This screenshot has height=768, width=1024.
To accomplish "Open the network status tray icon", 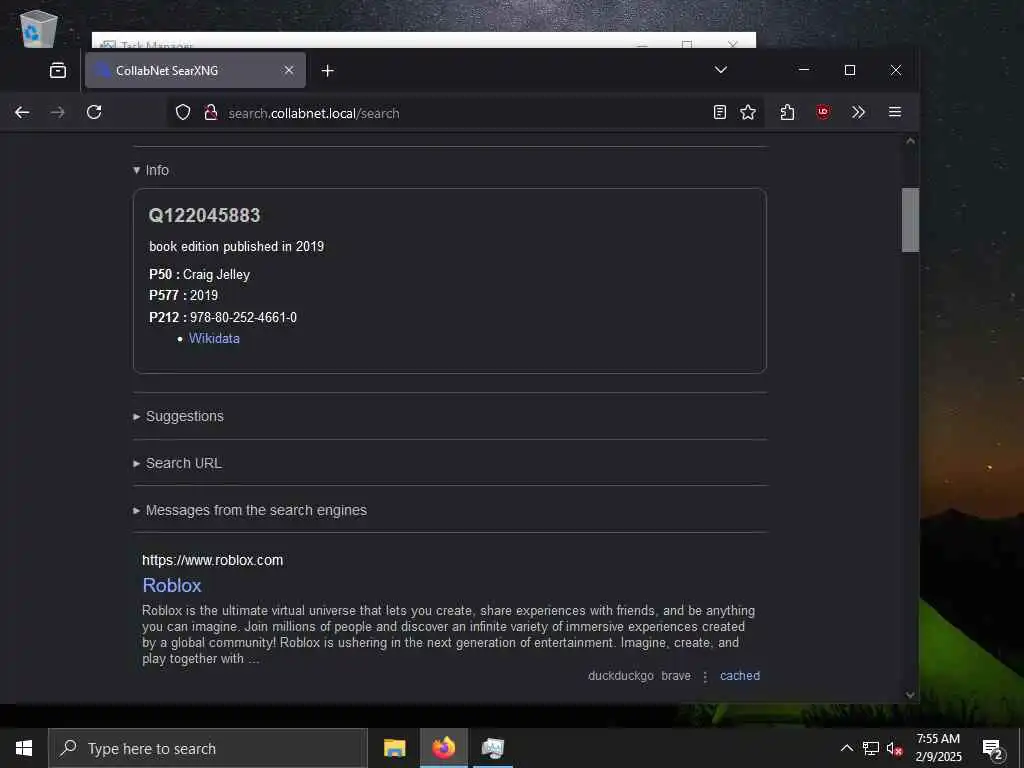I will [871, 748].
